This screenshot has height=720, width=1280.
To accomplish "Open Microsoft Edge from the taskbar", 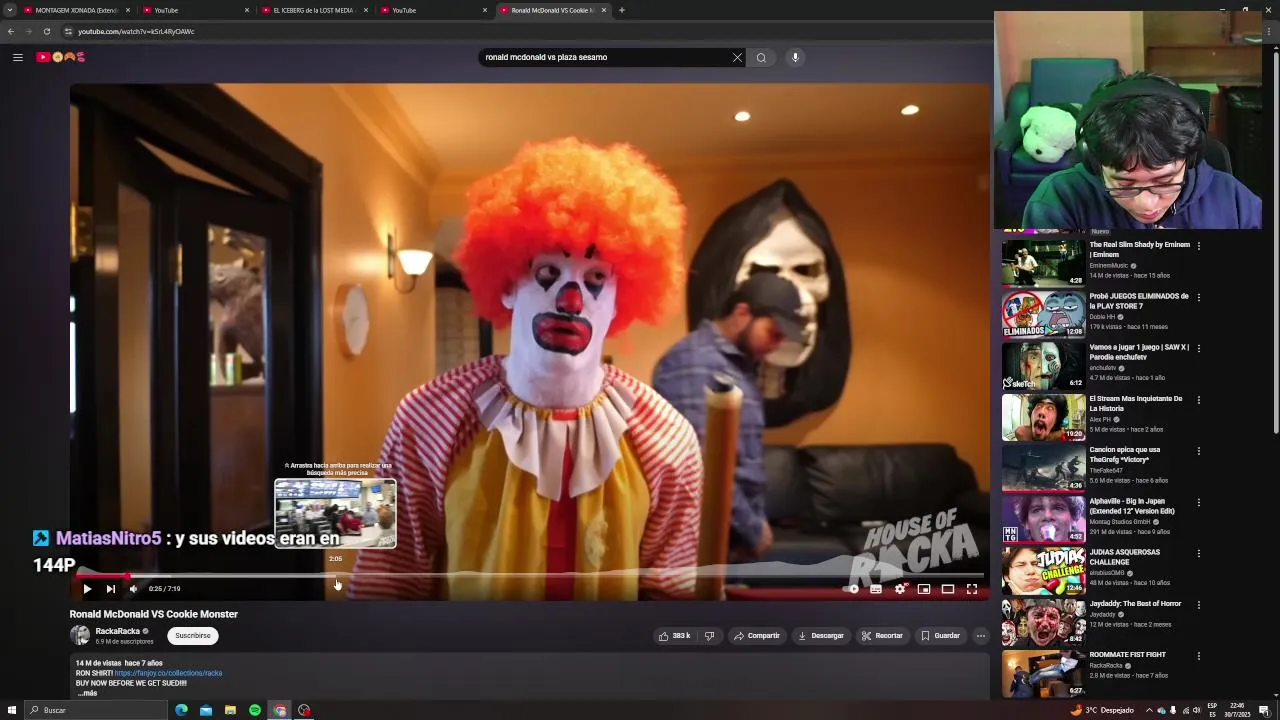I will 181,710.
